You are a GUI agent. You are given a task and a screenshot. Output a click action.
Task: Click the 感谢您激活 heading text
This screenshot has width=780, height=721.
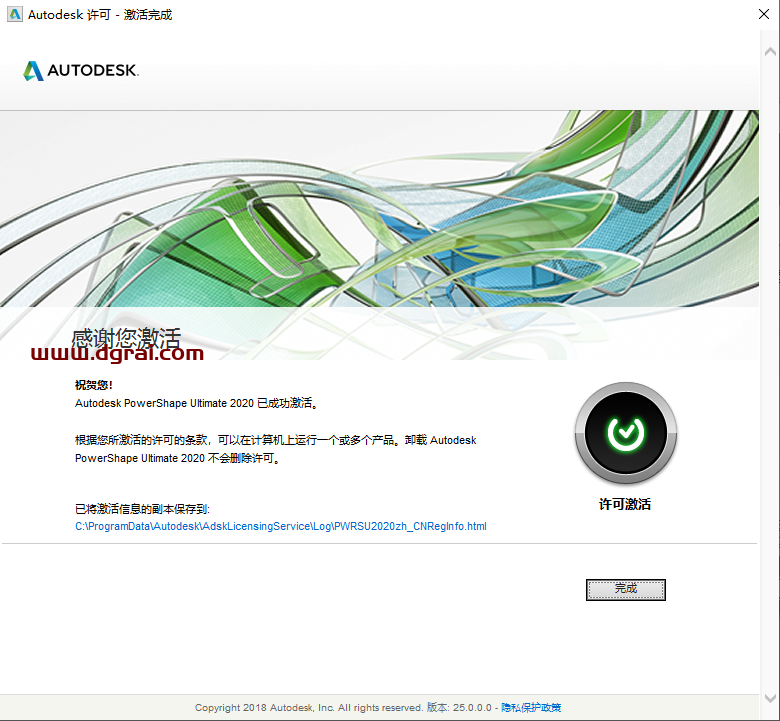126,339
